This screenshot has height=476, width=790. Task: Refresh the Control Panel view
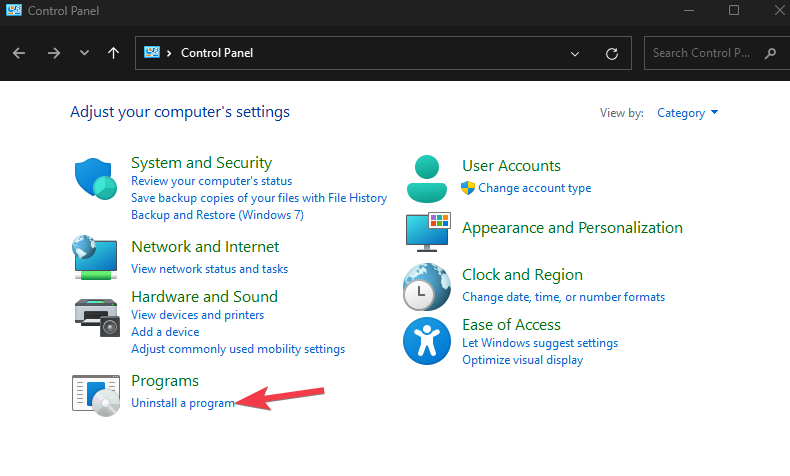612,53
